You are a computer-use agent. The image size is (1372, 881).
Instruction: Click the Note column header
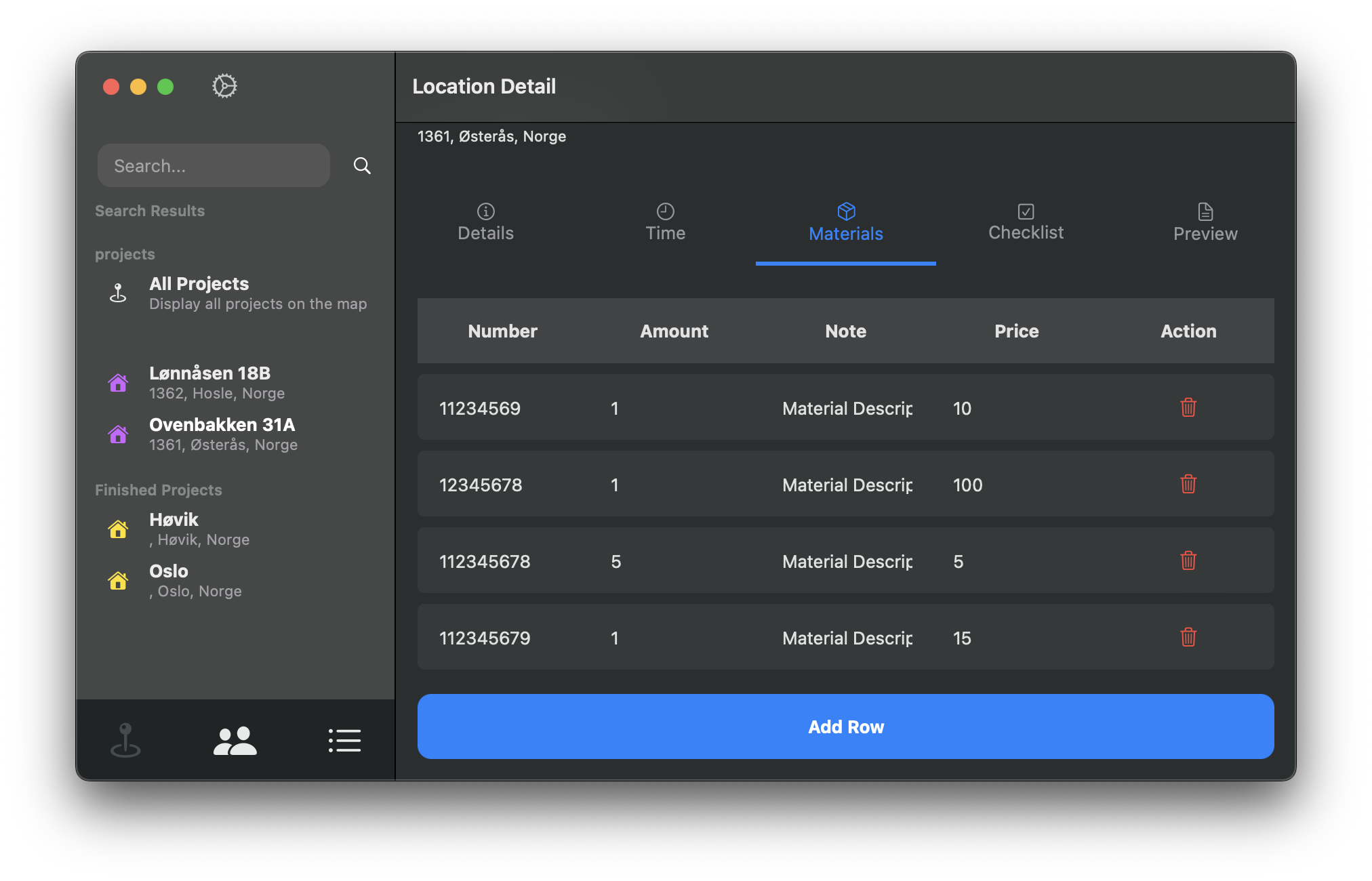coord(845,331)
